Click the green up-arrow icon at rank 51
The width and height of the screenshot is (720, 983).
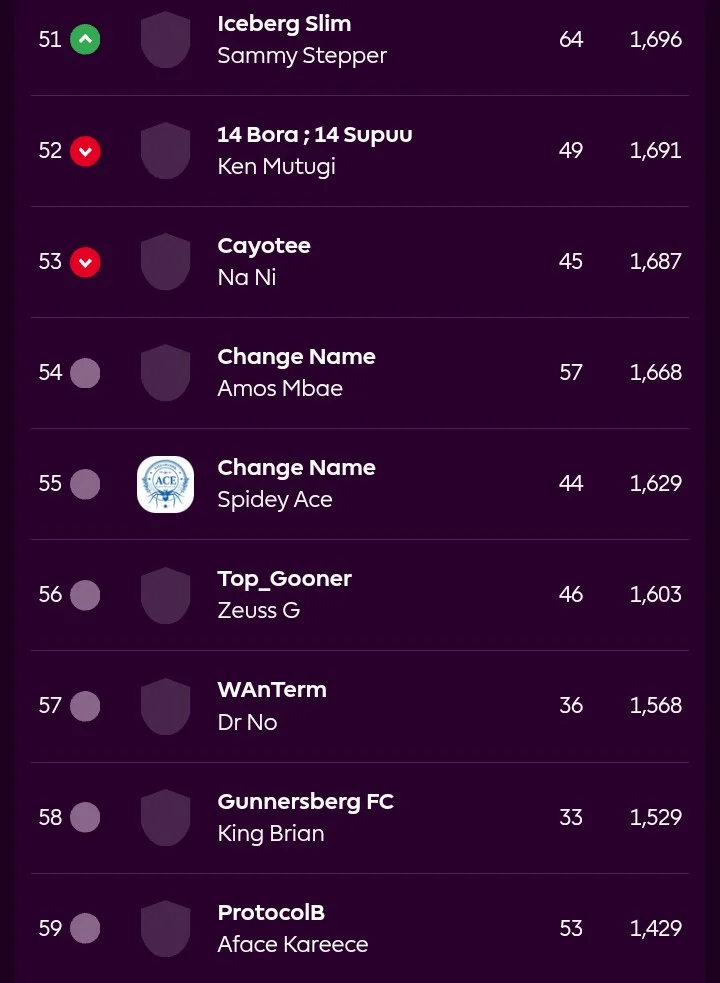(85, 39)
